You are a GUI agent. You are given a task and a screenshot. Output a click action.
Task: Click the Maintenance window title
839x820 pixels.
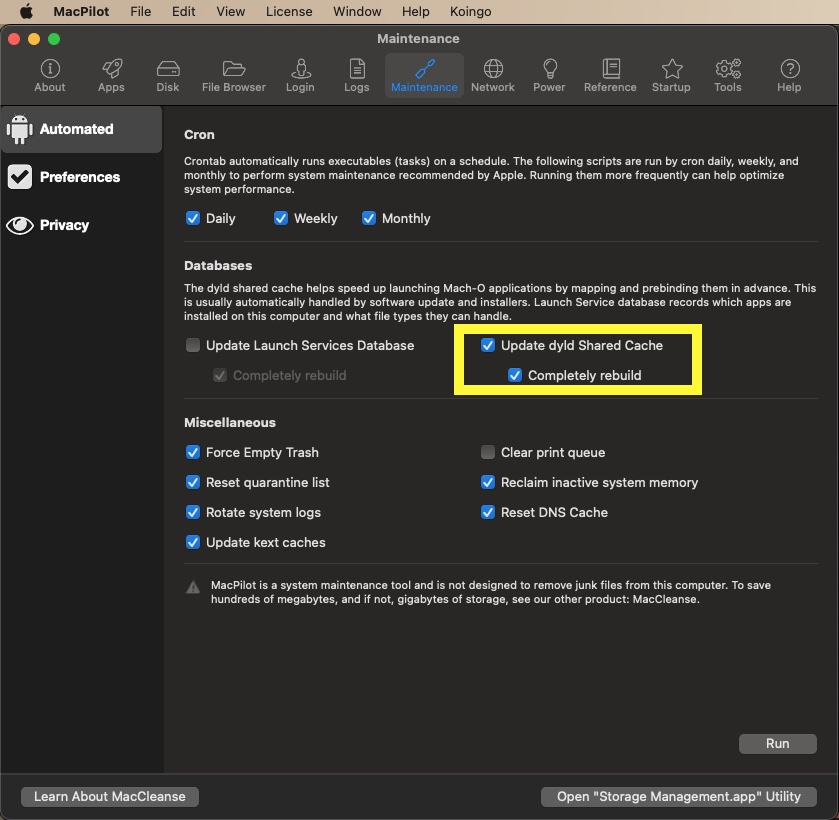coord(418,39)
